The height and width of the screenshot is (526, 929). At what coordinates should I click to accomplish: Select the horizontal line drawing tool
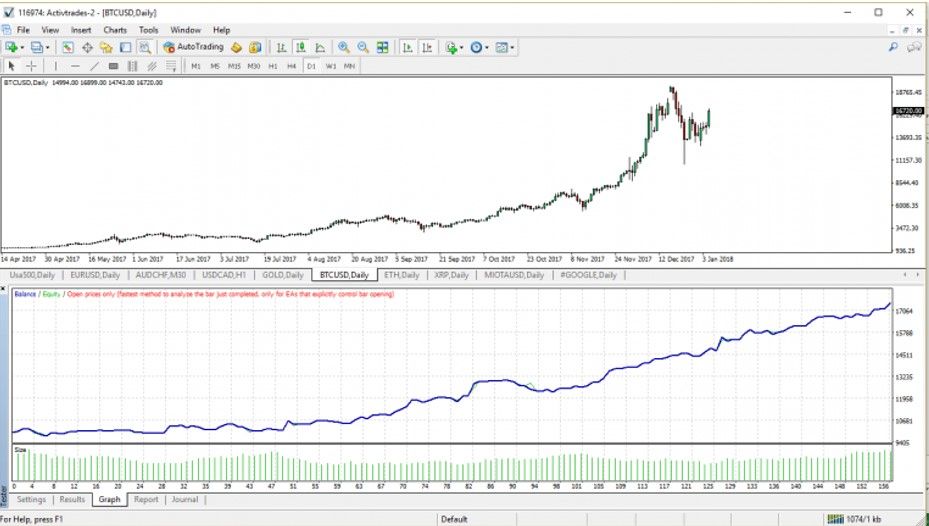coord(75,66)
